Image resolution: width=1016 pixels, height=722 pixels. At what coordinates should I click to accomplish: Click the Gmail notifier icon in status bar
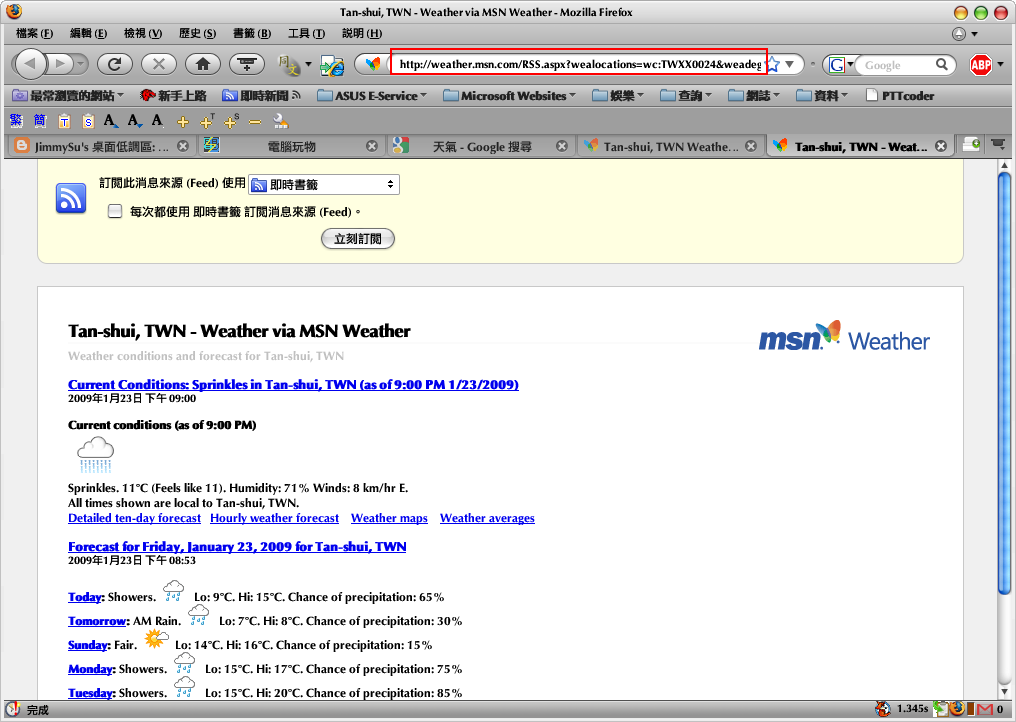click(985, 709)
